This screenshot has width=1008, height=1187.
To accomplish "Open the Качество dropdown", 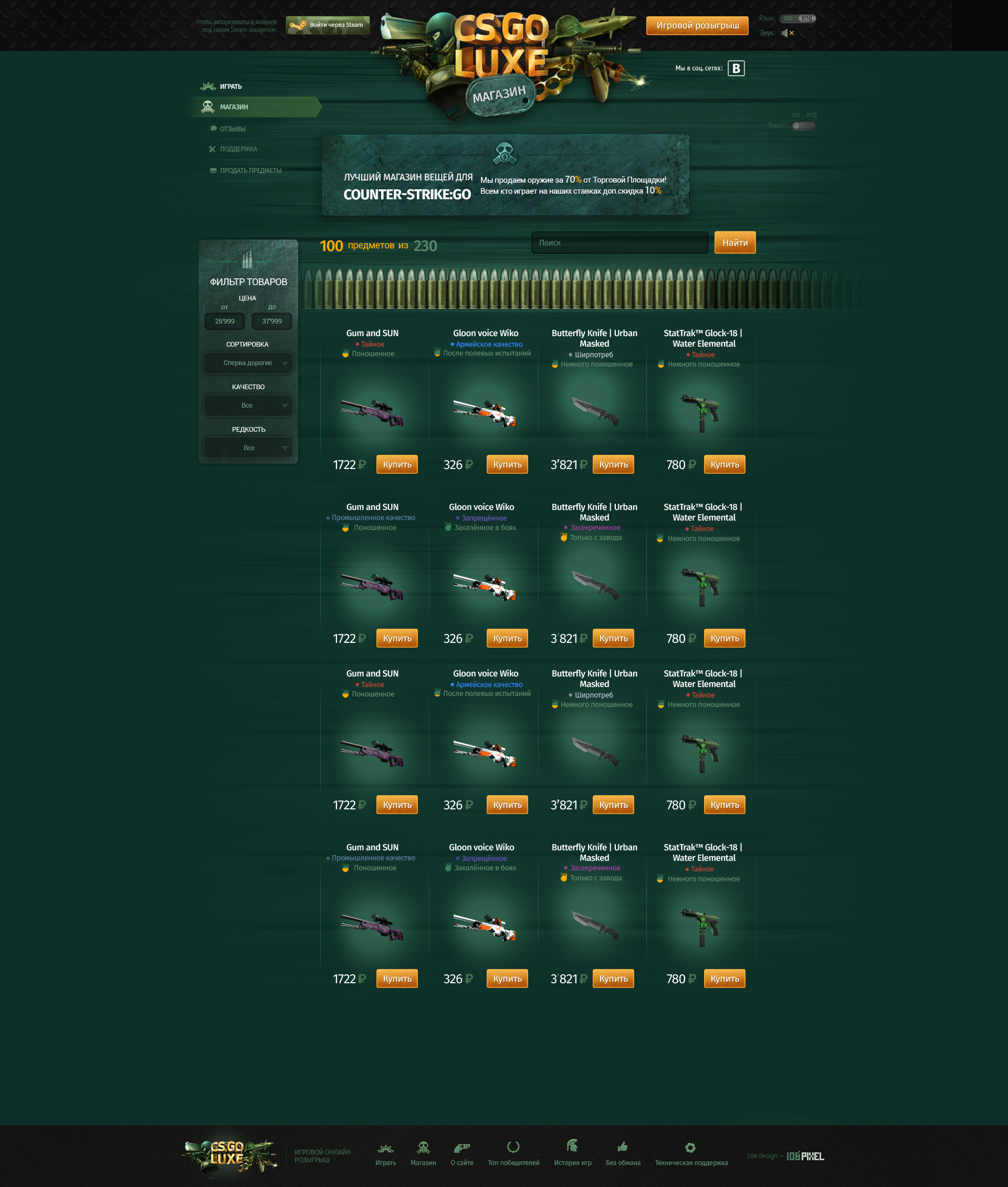I will pyautogui.click(x=248, y=405).
